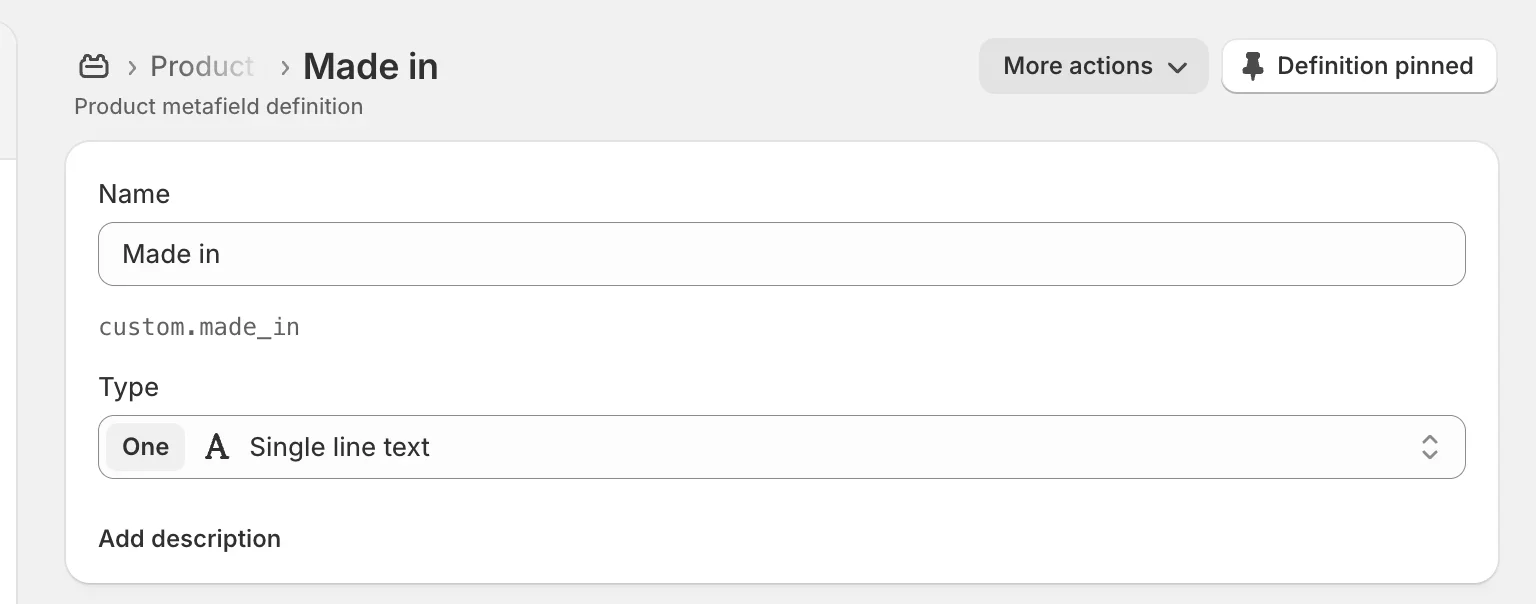The height and width of the screenshot is (604, 1536).
Task: Click the letter A icon beside Single line text
Action: (216, 447)
